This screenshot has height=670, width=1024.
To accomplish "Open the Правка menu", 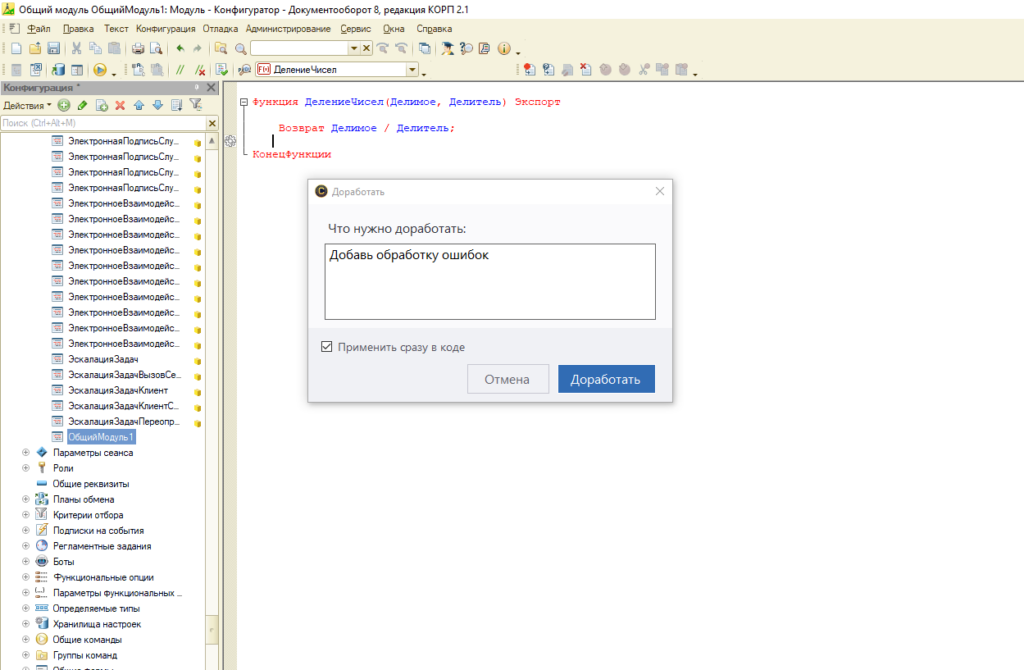I will click(x=78, y=29).
